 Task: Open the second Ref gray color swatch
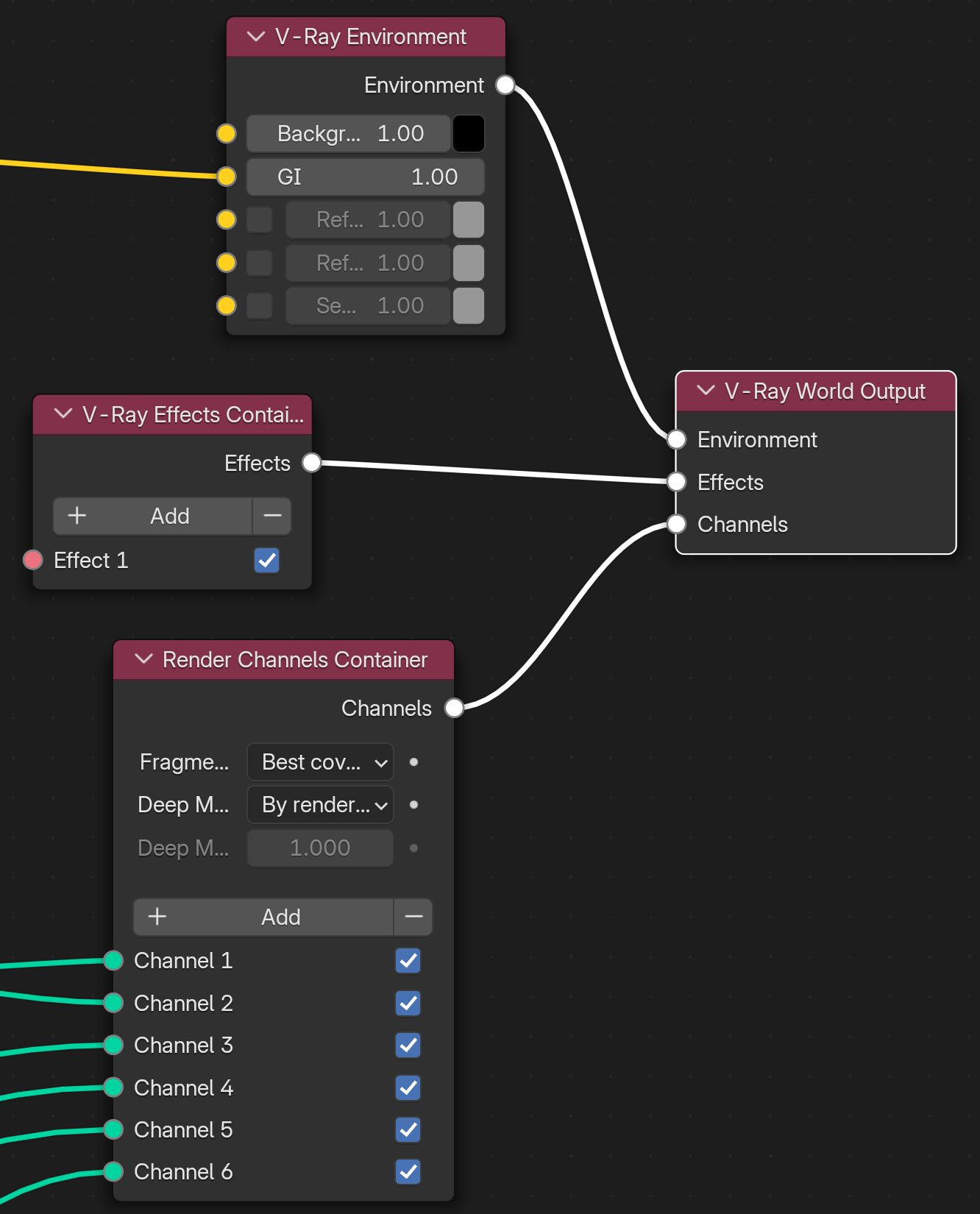point(469,263)
